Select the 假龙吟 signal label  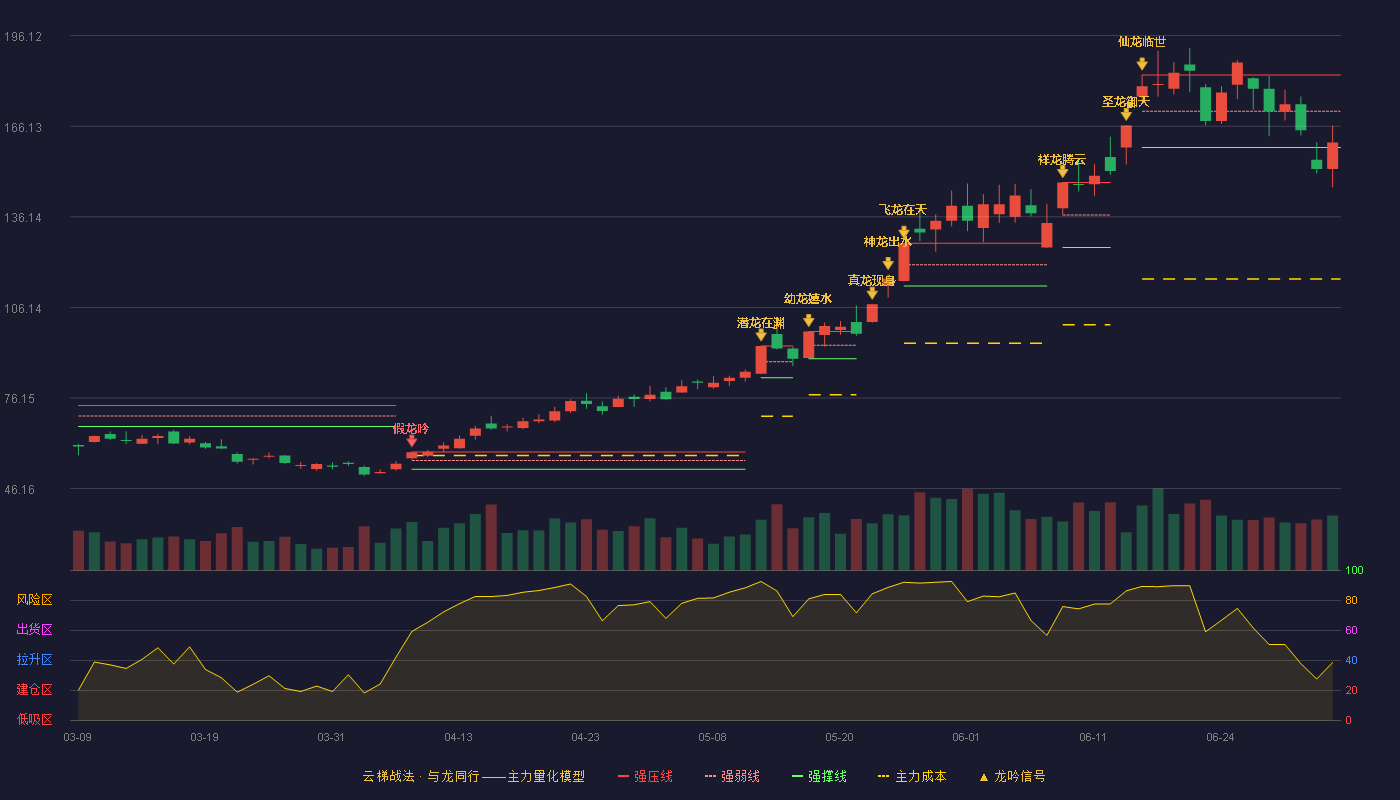point(411,429)
